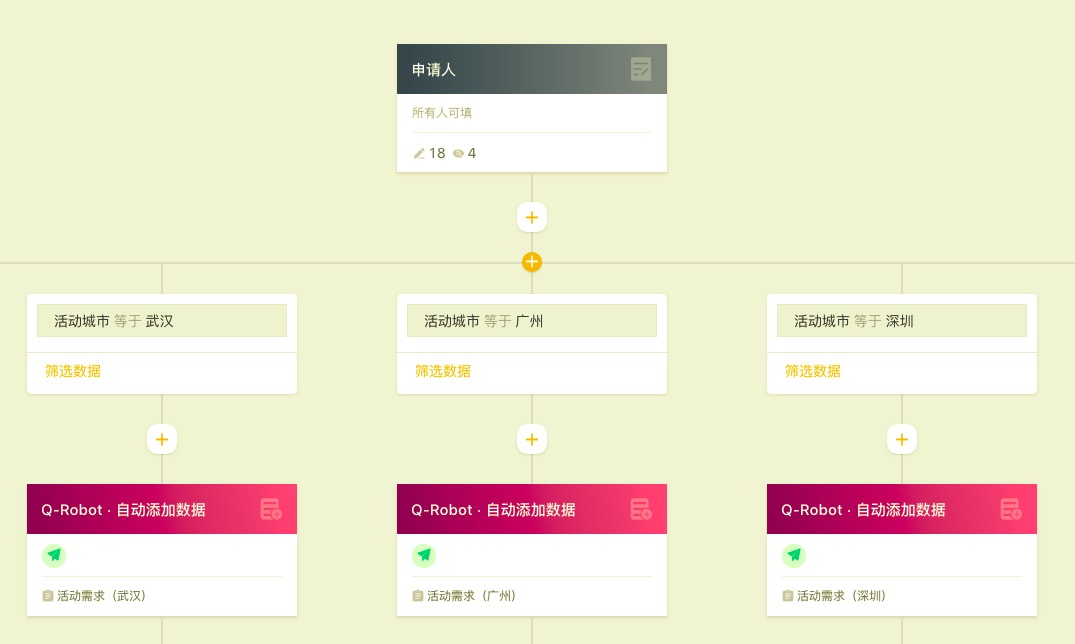Click the hidden fields eye count on 申请人

(x=465, y=153)
